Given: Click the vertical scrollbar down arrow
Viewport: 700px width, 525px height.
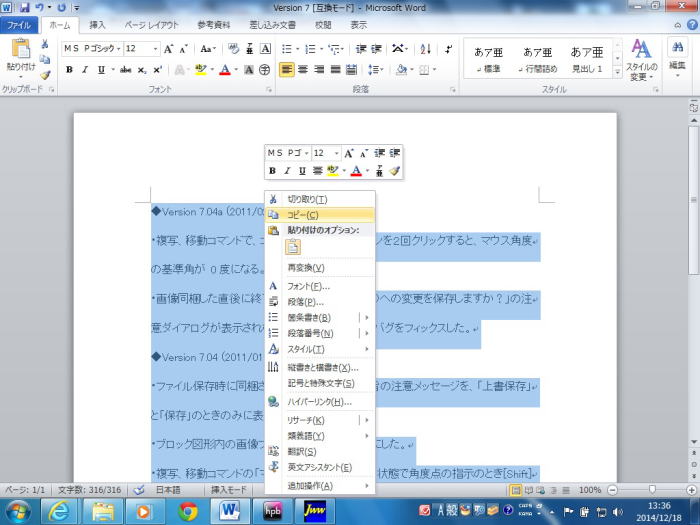Looking at the screenshot, I should pyautogui.click(x=693, y=442).
